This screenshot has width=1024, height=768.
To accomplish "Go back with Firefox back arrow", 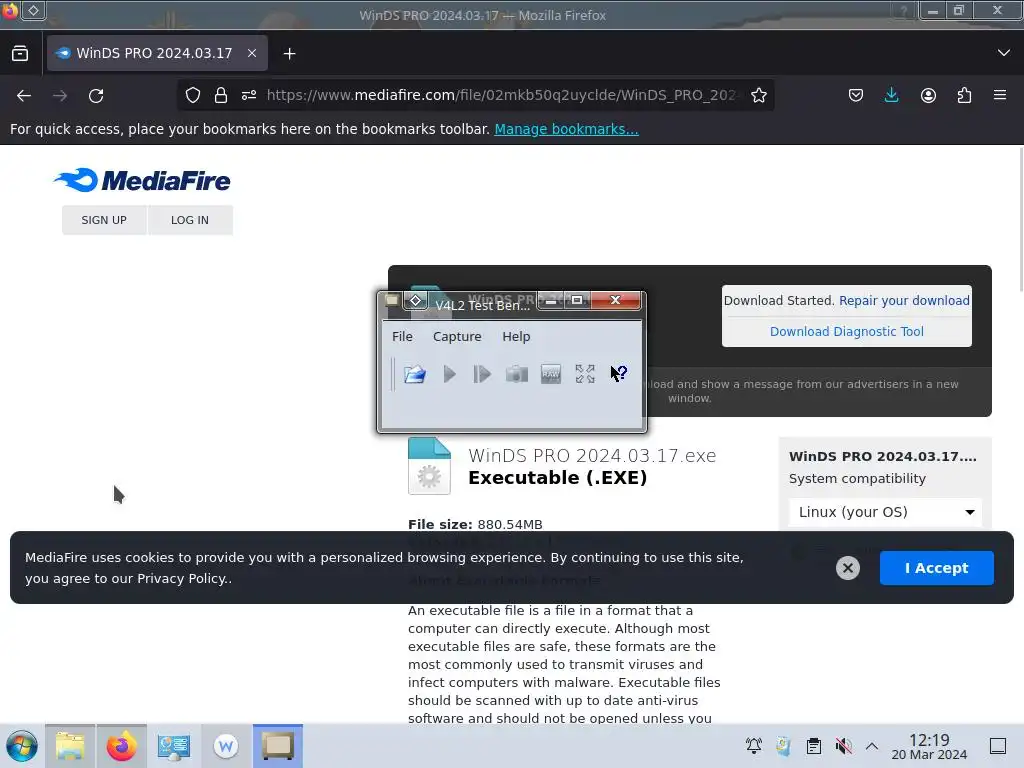I will click(x=24, y=95).
